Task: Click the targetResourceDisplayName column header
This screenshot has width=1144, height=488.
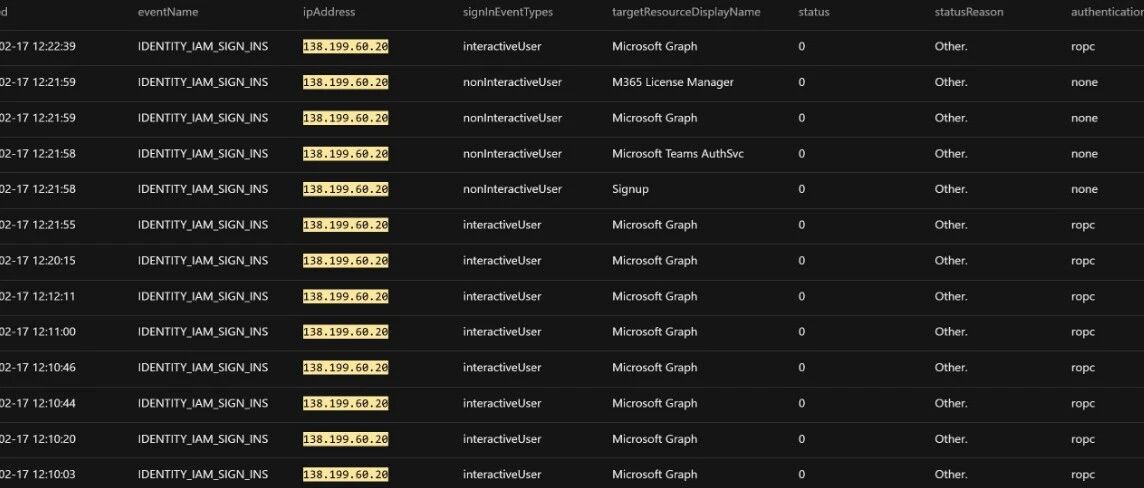Action: click(x=686, y=12)
